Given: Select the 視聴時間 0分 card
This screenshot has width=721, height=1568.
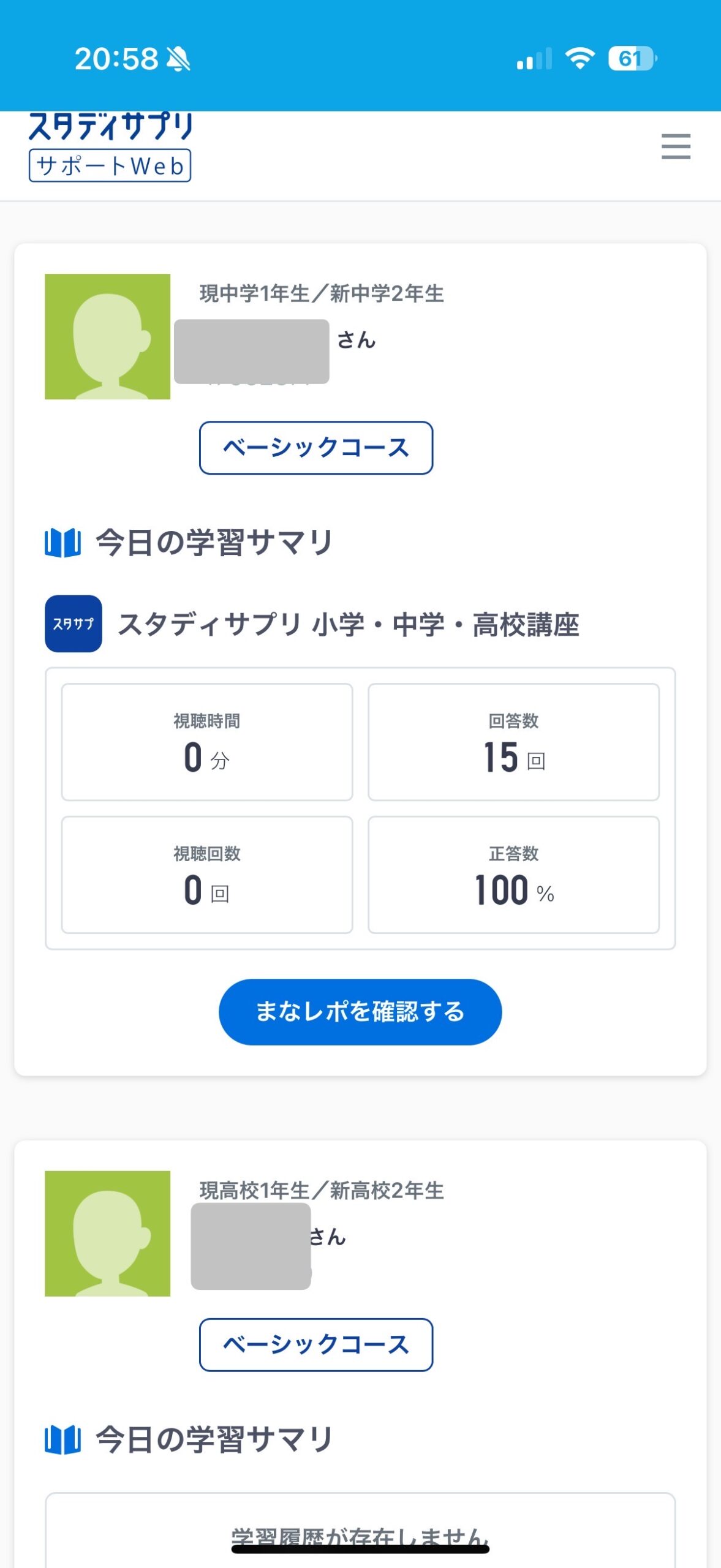Looking at the screenshot, I should (207, 742).
